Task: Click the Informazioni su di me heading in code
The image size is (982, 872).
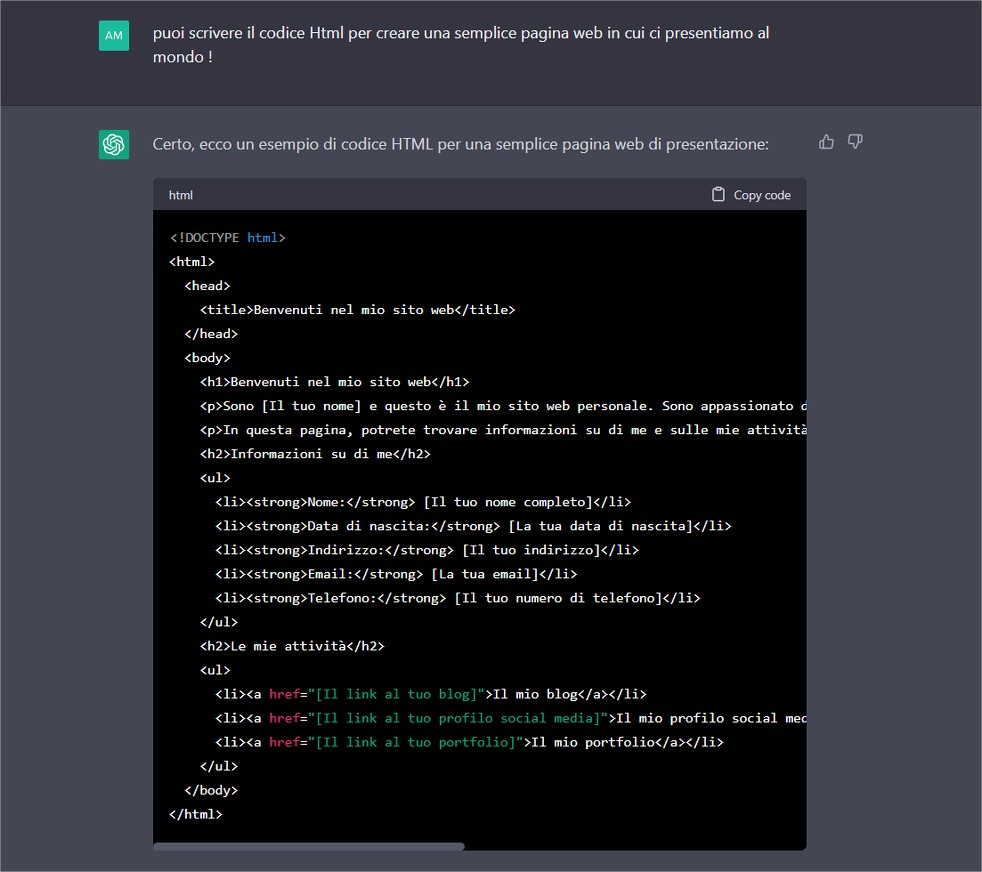Action: click(x=315, y=453)
